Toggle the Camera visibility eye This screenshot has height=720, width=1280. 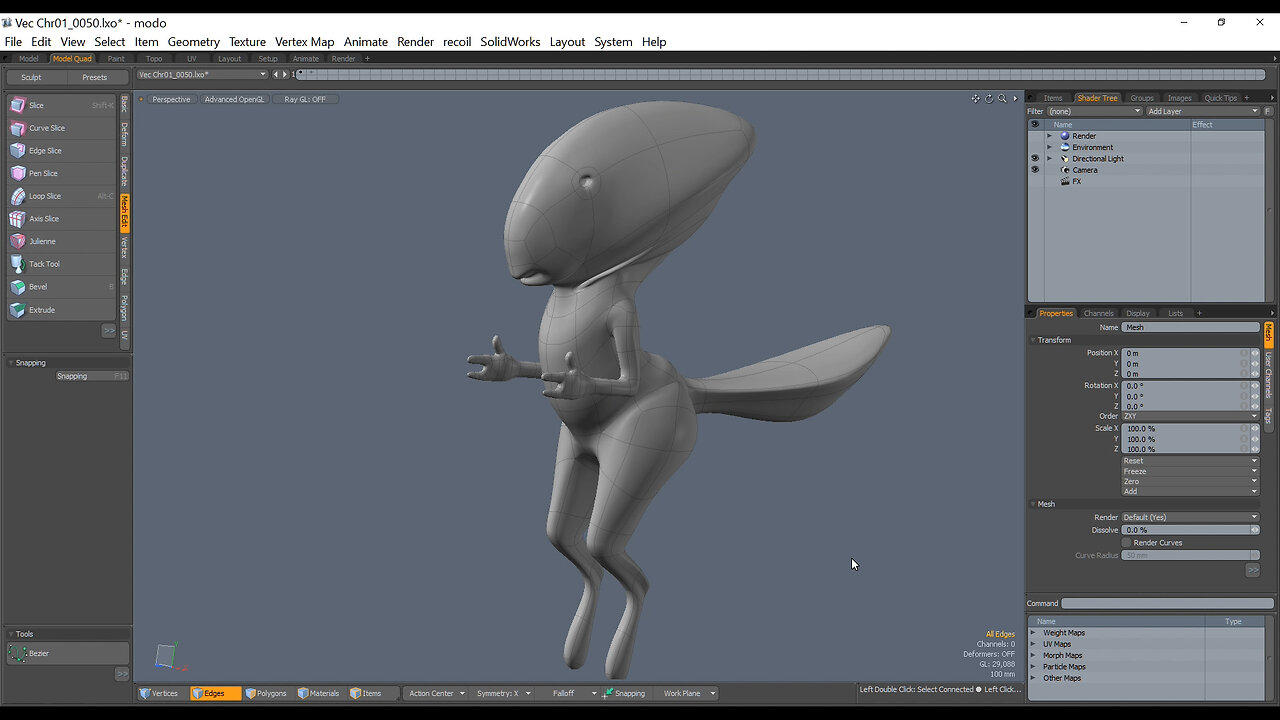click(1035, 169)
